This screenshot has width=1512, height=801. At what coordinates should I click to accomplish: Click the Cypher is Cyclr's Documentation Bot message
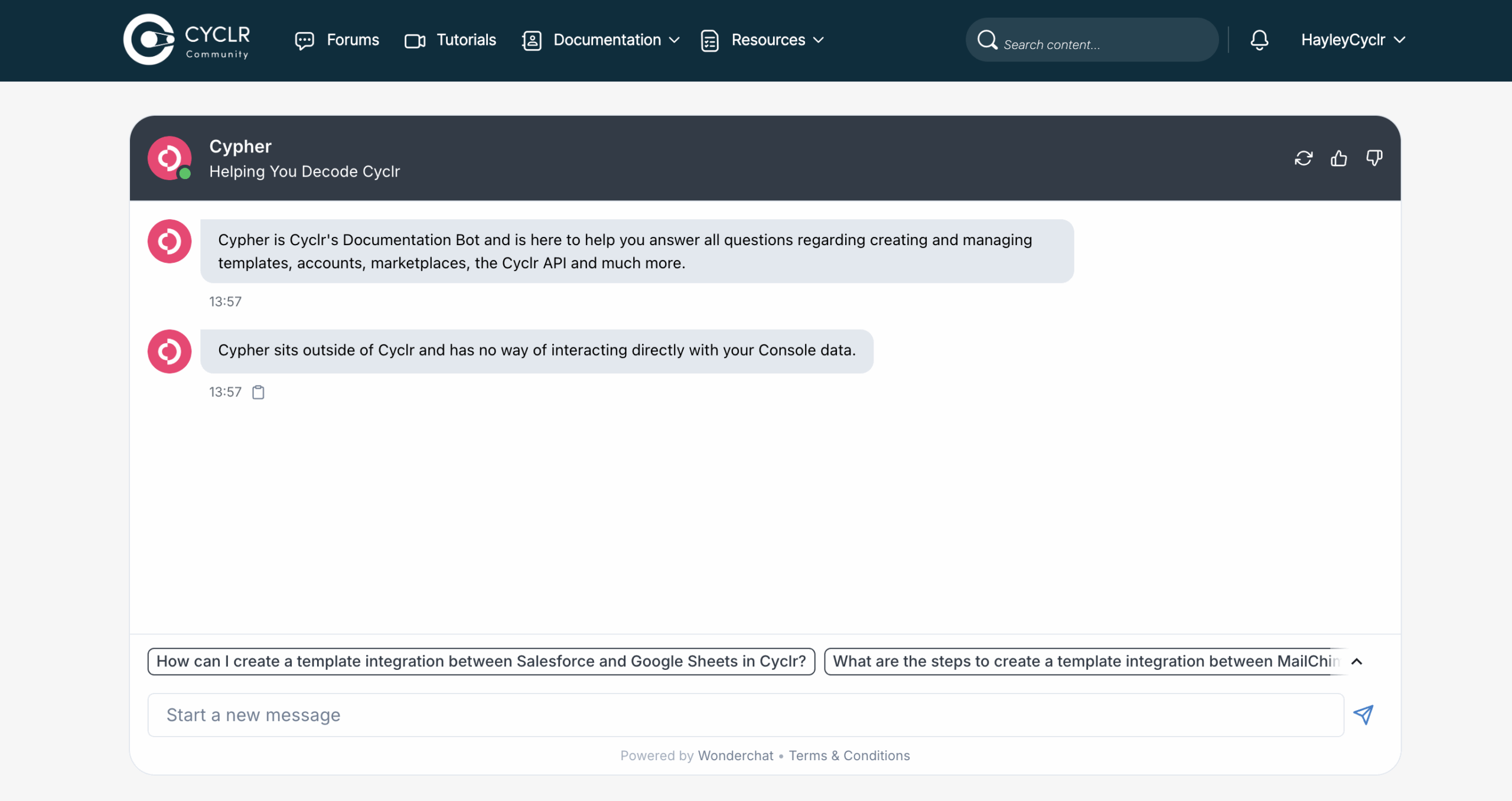(x=637, y=251)
